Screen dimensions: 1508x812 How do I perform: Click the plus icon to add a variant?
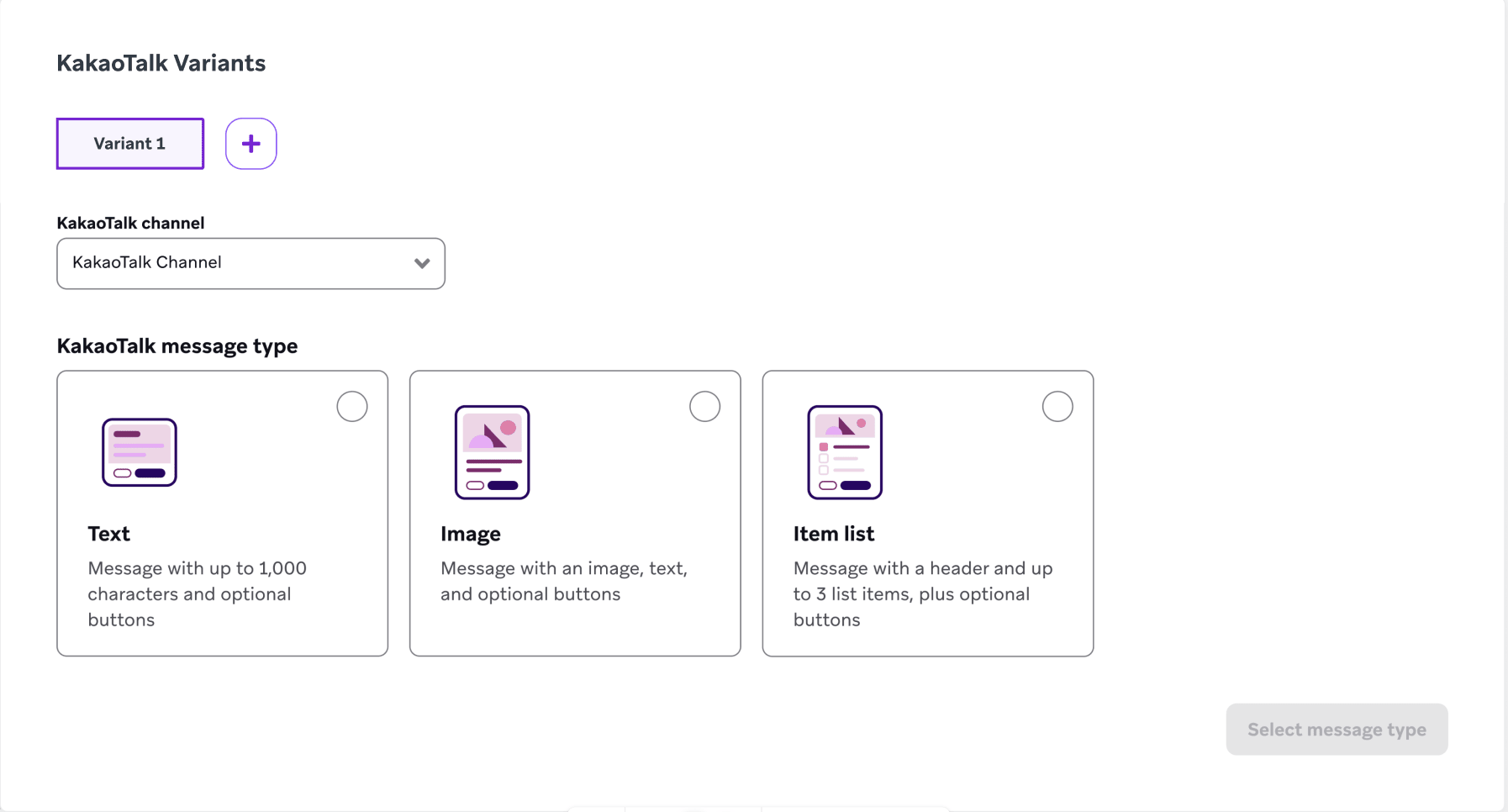[x=250, y=143]
